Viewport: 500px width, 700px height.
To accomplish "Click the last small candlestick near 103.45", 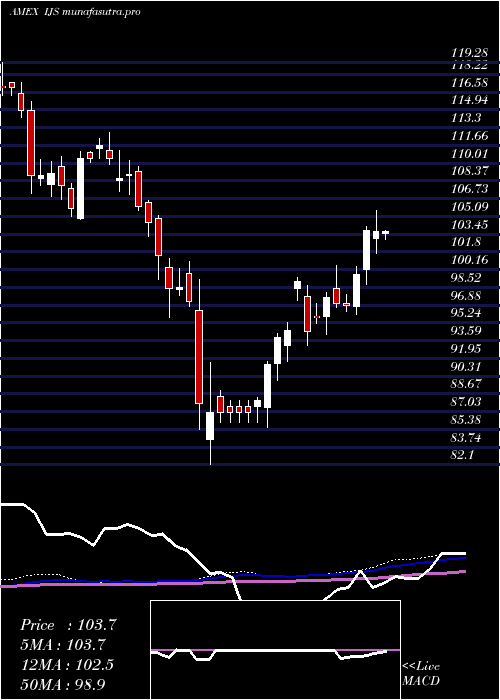I will point(385,233).
